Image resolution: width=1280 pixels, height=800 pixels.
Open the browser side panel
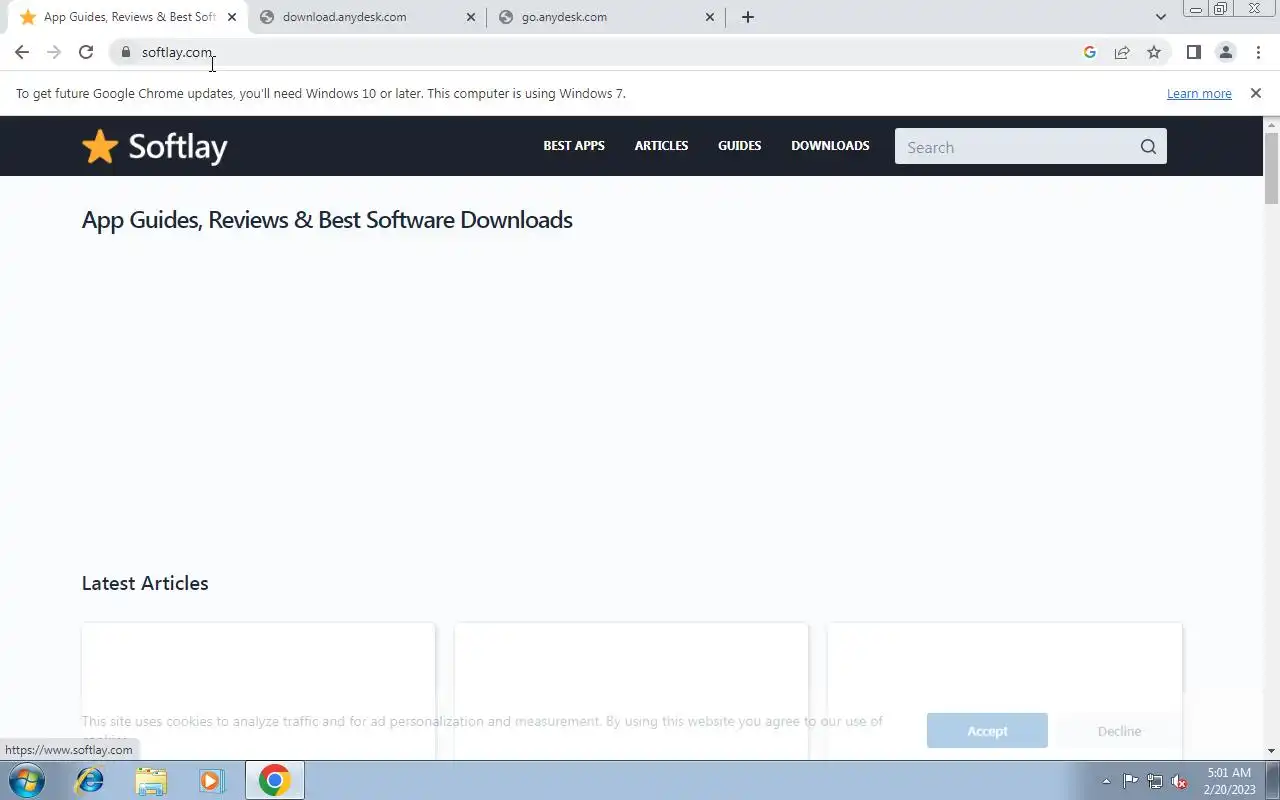[1193, 52]
